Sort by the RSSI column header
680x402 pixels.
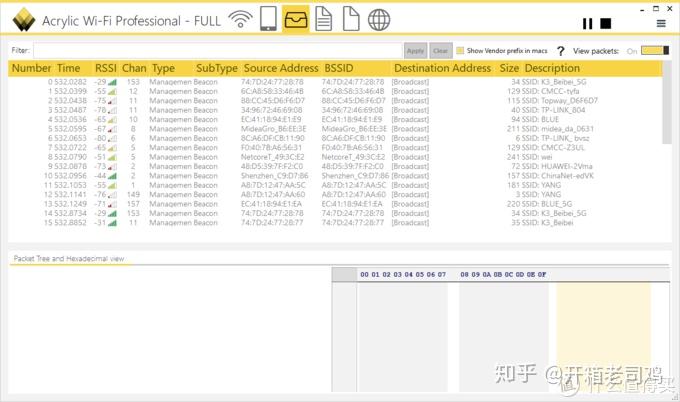[106, 68]
